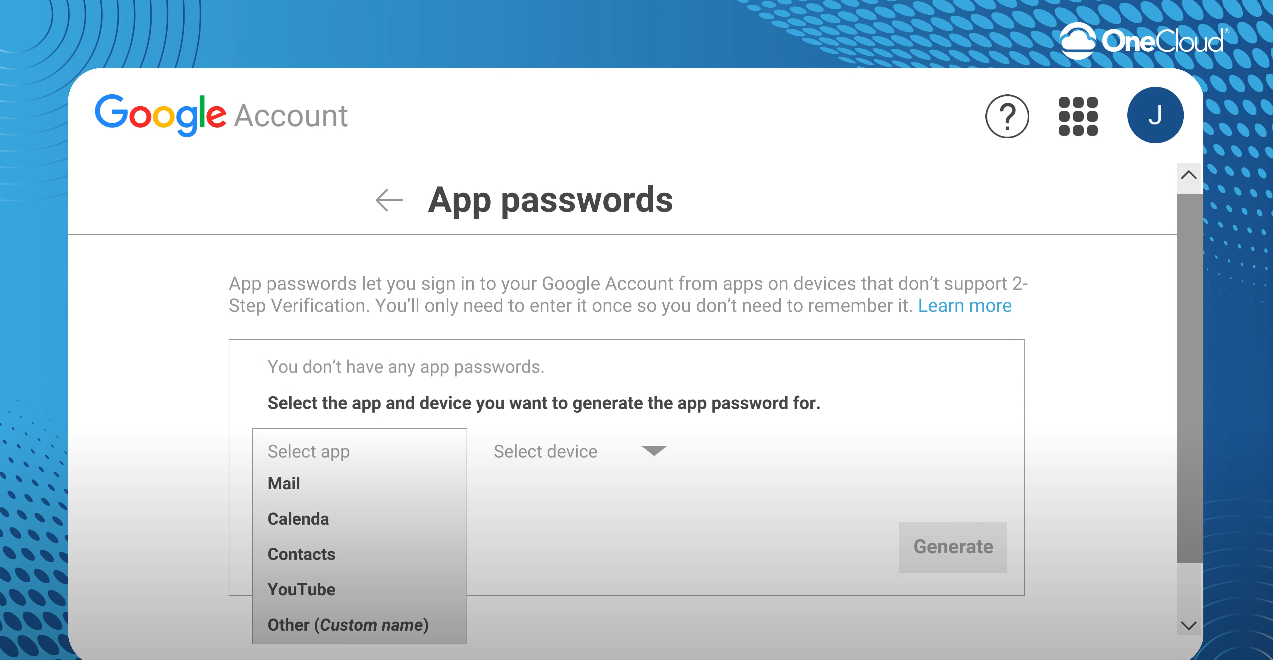Click the Google Account logo

click(x=221, y=115)
